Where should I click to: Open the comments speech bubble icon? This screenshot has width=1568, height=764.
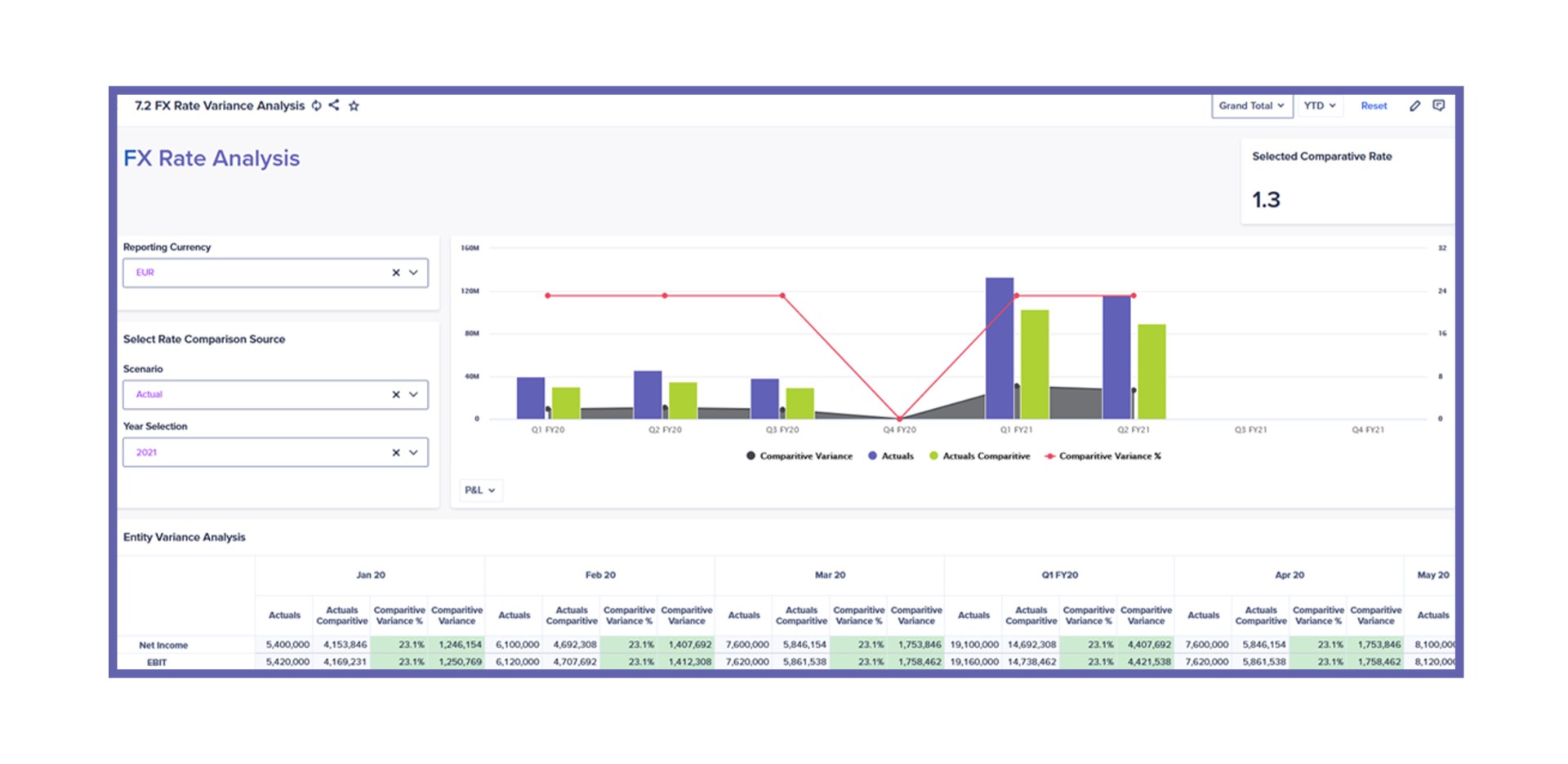pos(1438,105)
